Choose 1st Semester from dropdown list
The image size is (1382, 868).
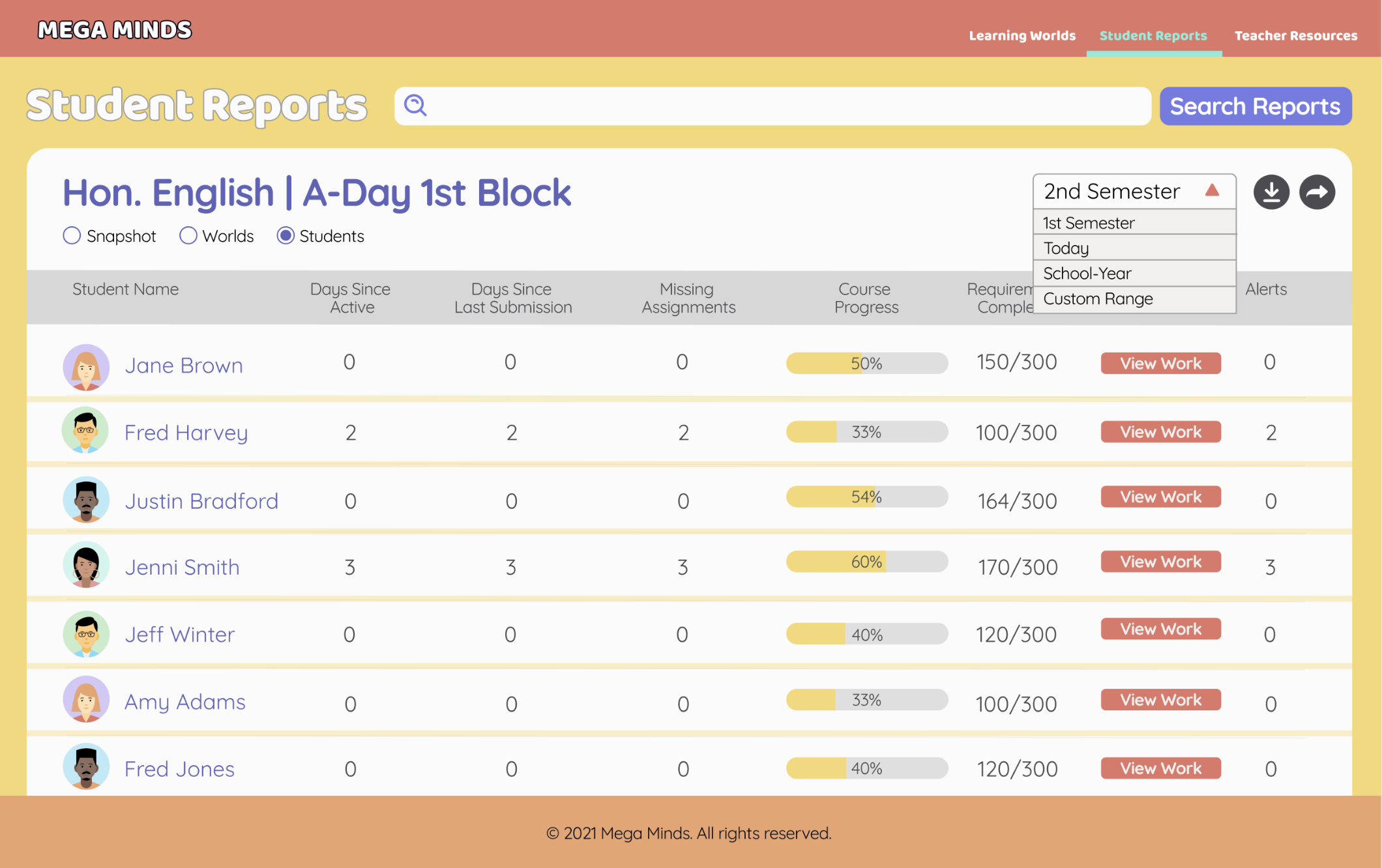[1089, 223]
